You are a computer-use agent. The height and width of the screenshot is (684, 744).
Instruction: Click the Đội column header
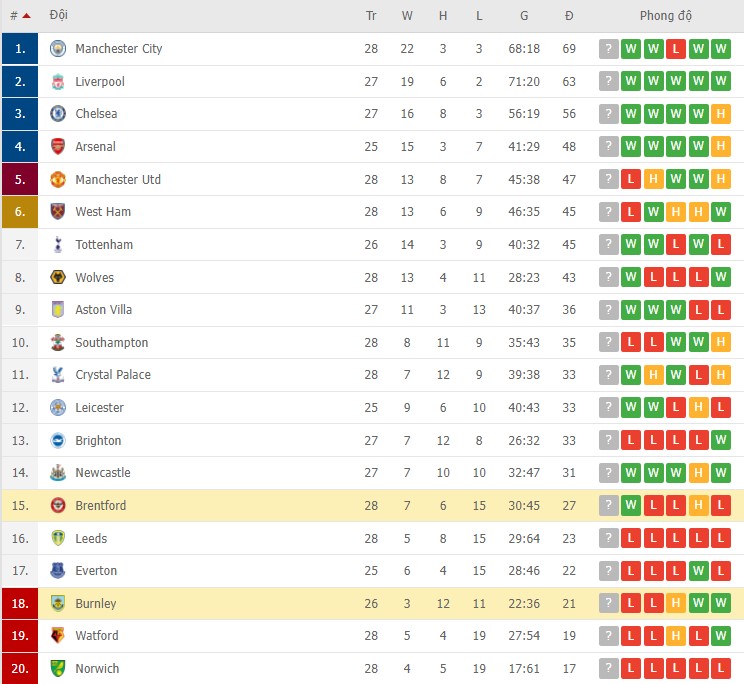point(58,16)
